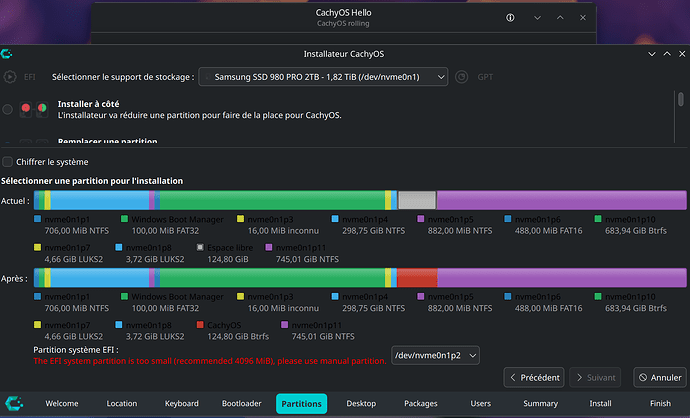Viewport: 690px width, 418px height.
Task: Open the storage device dropdown for Samsung SSD
Action: (x=324, y=76)
